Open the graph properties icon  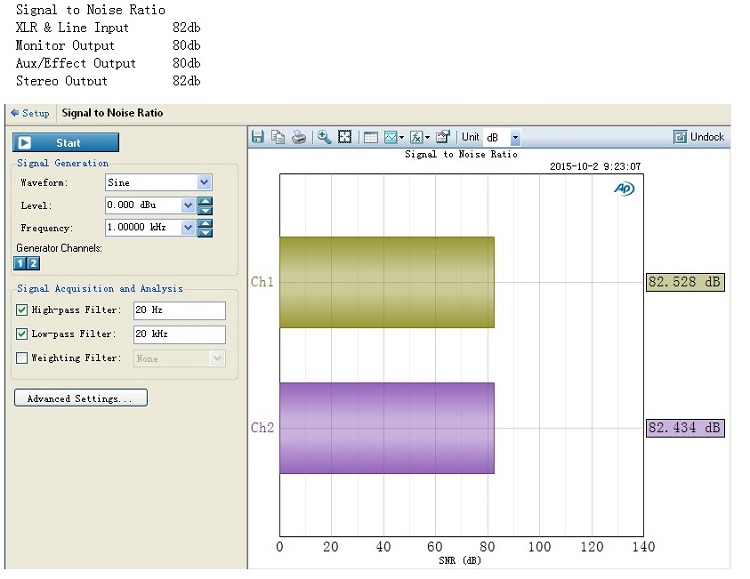click(x=444, y=137)
